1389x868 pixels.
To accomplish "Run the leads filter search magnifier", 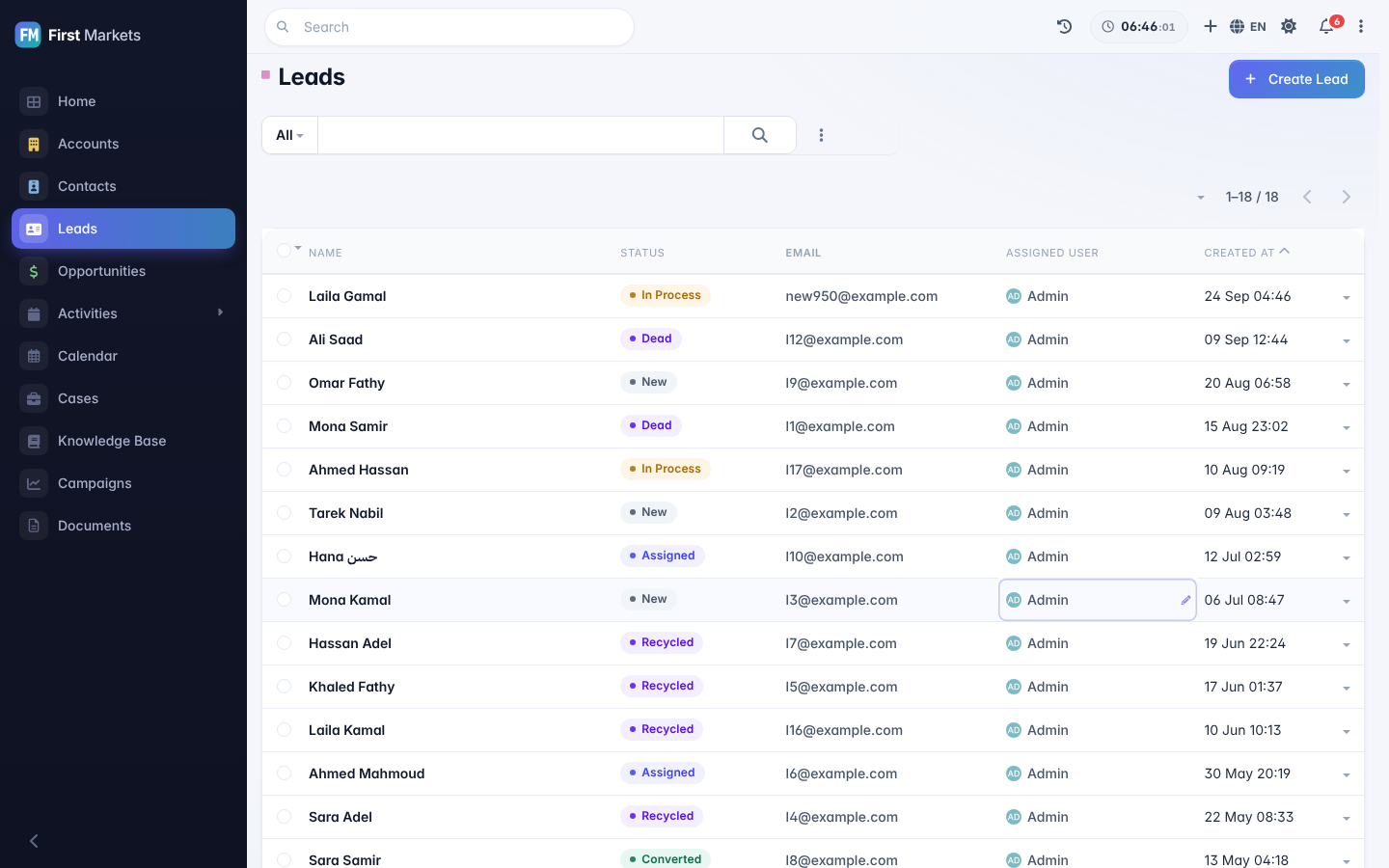I will tap(760, 135).
